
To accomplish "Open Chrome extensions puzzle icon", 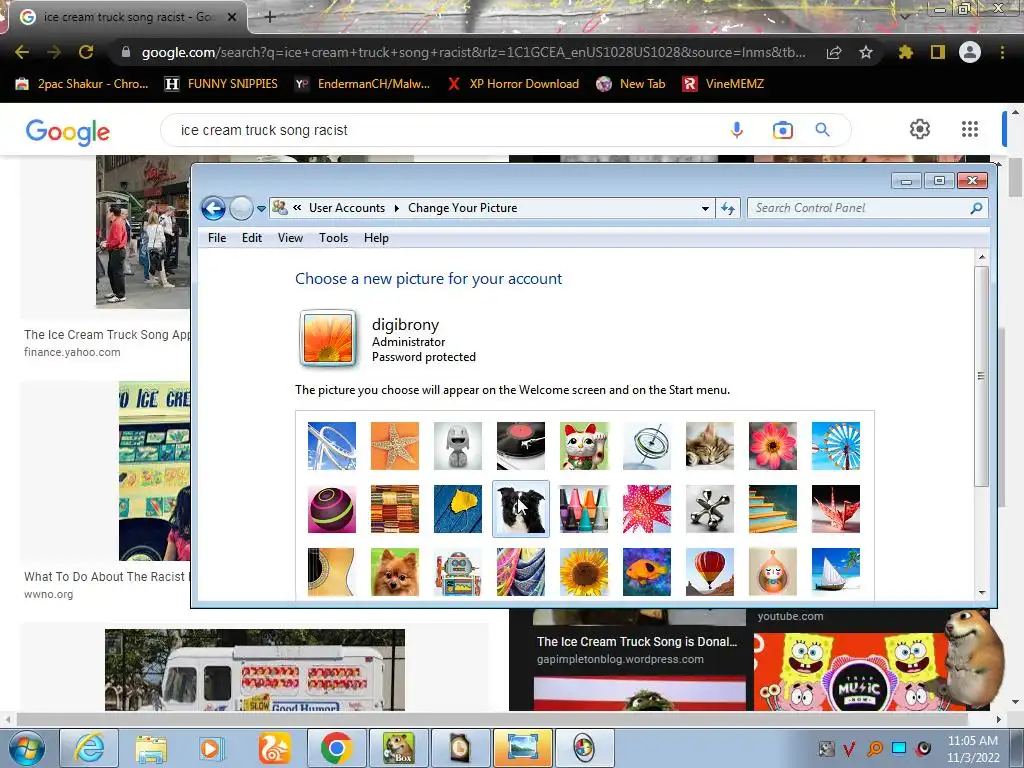I will click(x=905, y=52).
